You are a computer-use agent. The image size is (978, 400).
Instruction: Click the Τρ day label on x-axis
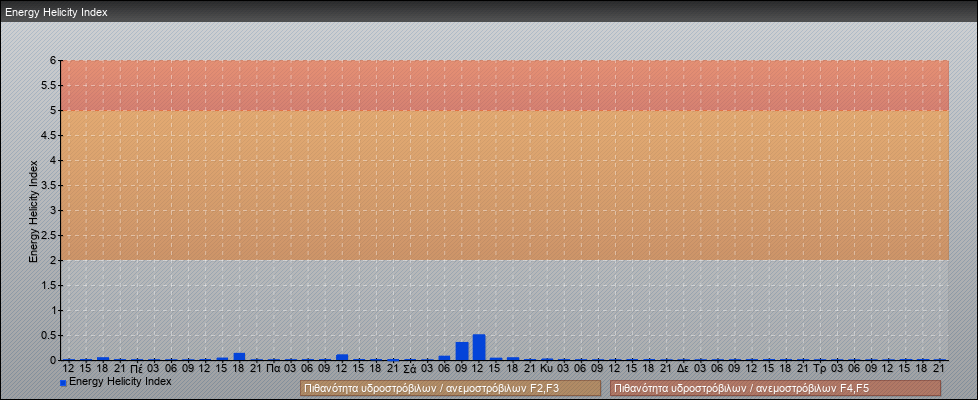click(x=820, y=369)
